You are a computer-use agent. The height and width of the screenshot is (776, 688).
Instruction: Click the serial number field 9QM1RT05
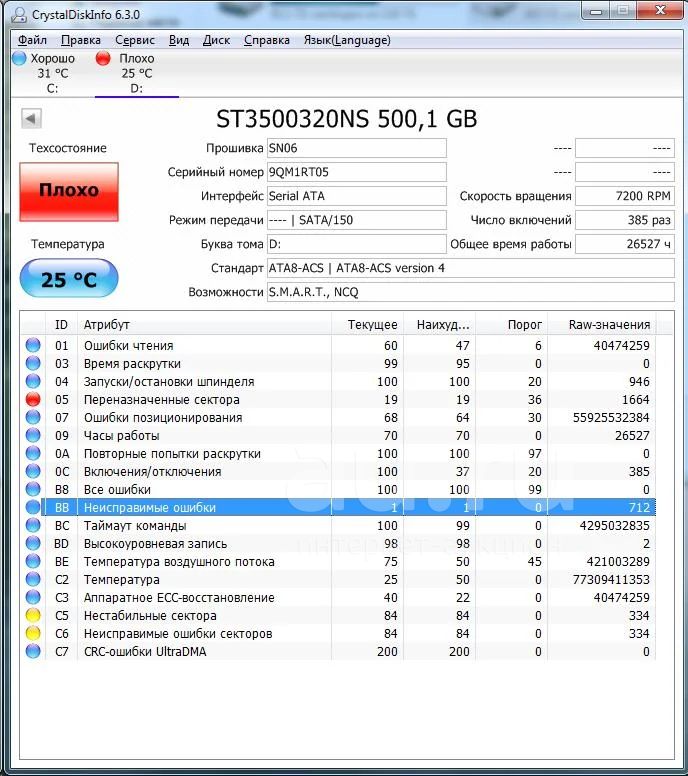pos(356,172)
